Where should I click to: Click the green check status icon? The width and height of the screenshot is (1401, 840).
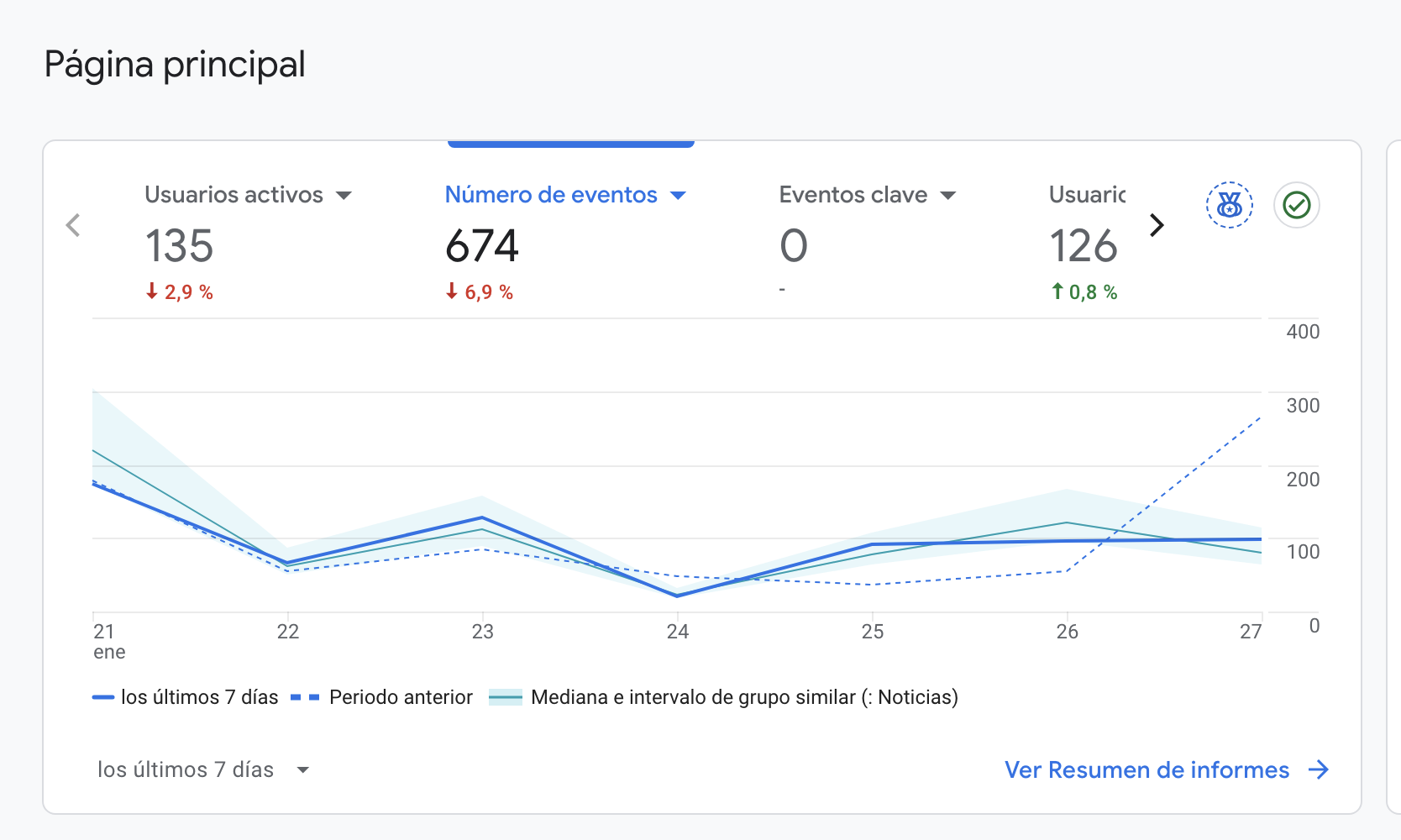click(1296, 204)
